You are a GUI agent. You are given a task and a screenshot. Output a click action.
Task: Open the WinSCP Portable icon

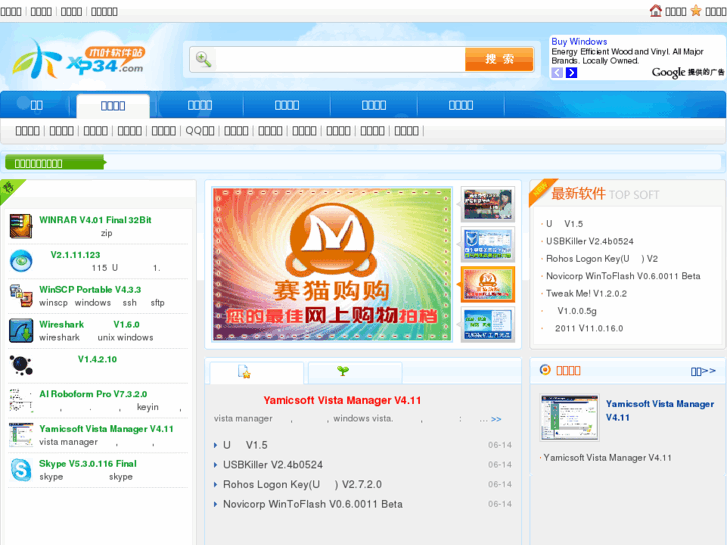click(x=21, y=295)
